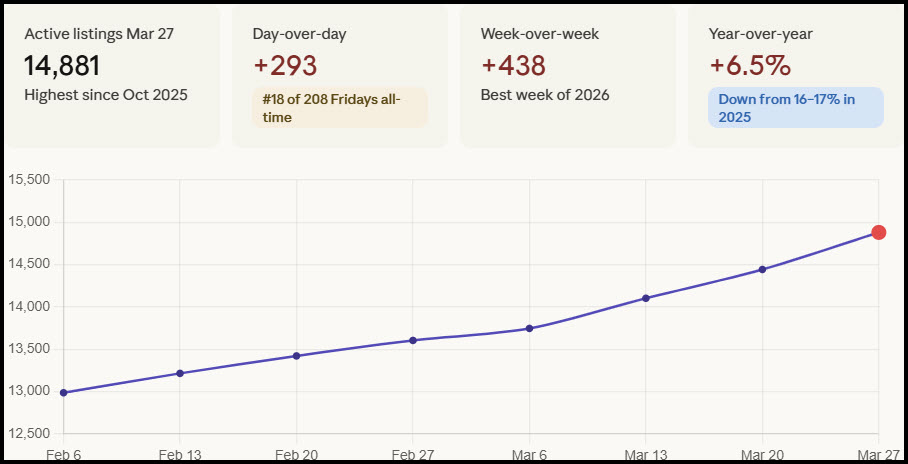The image size is (908, 464).
Task: Click the Feb 20 chart data point
Action: point(296,356)
